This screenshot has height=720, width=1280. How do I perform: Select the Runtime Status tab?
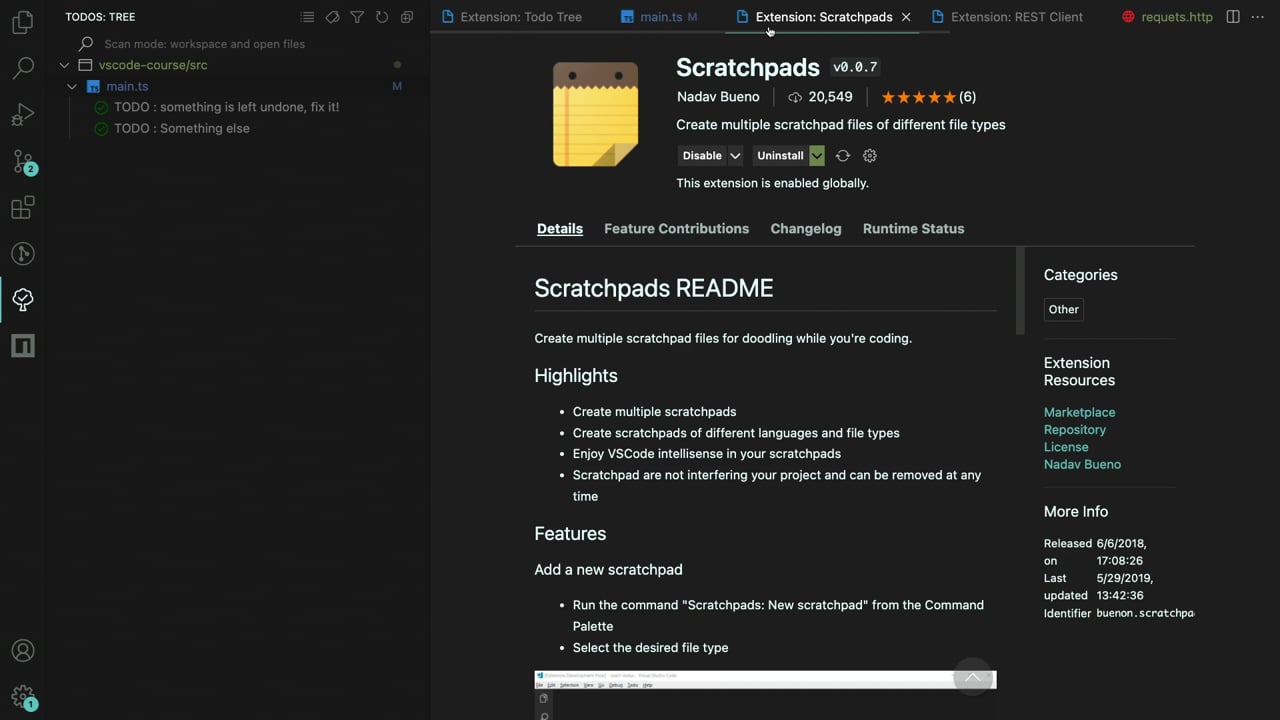(913, 229)
